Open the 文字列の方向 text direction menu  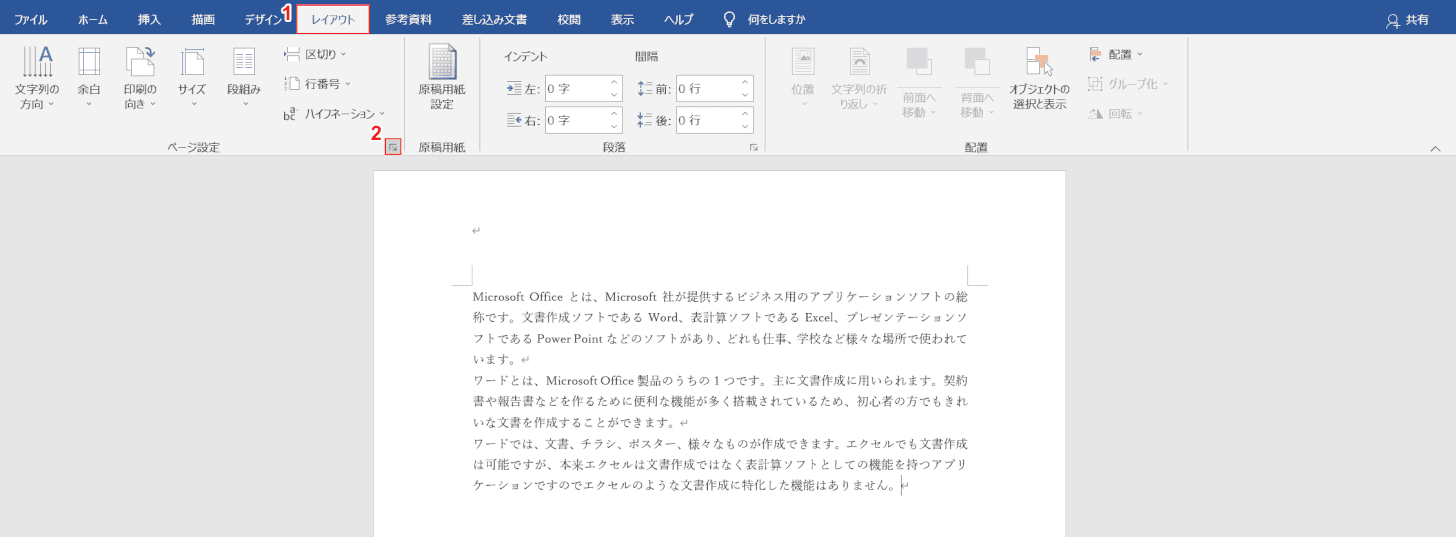click(x=37, y=78)
